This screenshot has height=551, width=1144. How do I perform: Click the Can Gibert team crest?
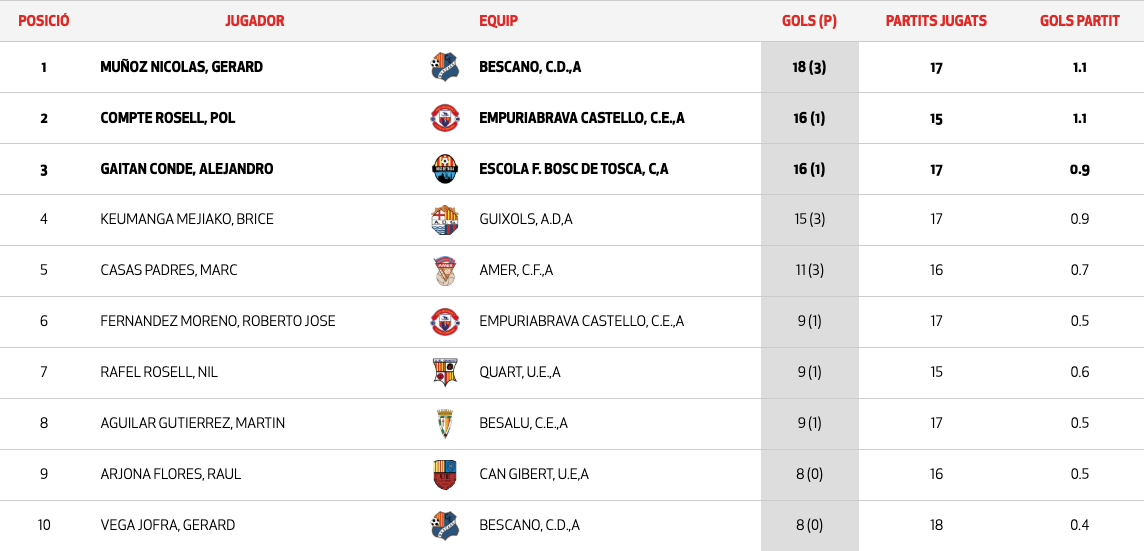[444, 474]
